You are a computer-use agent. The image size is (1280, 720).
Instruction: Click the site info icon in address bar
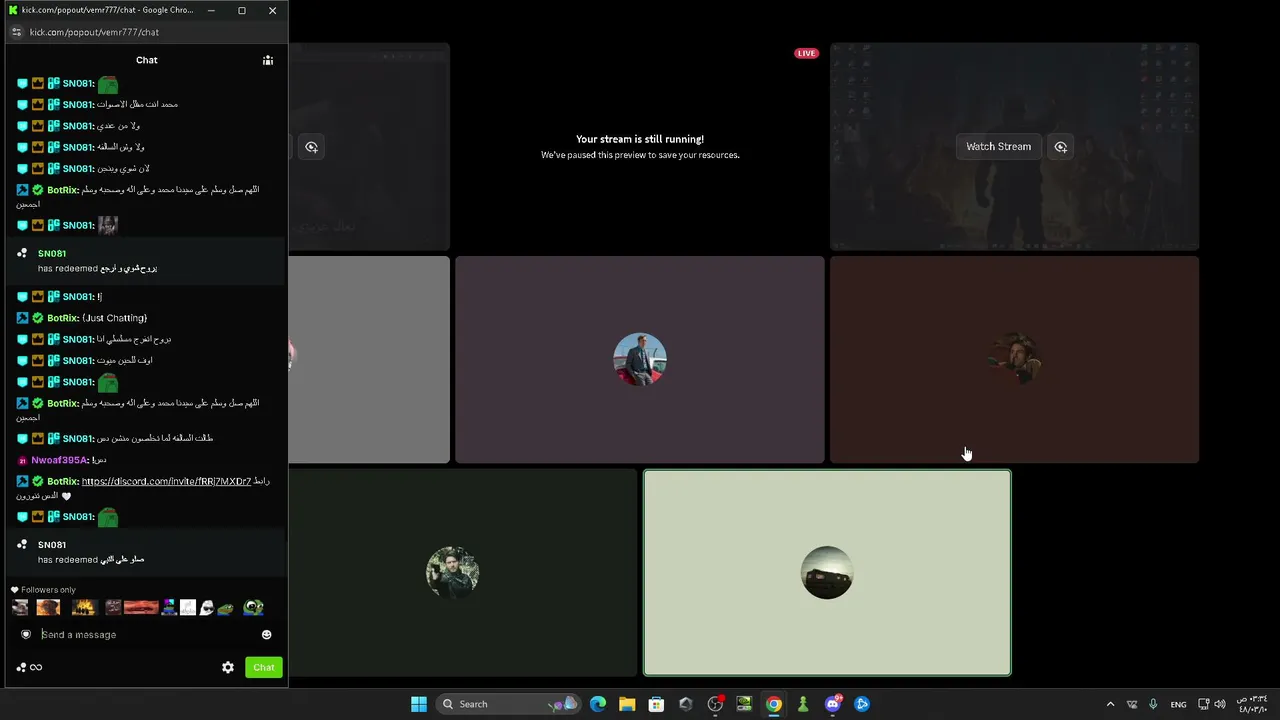[x=16, y=32]
